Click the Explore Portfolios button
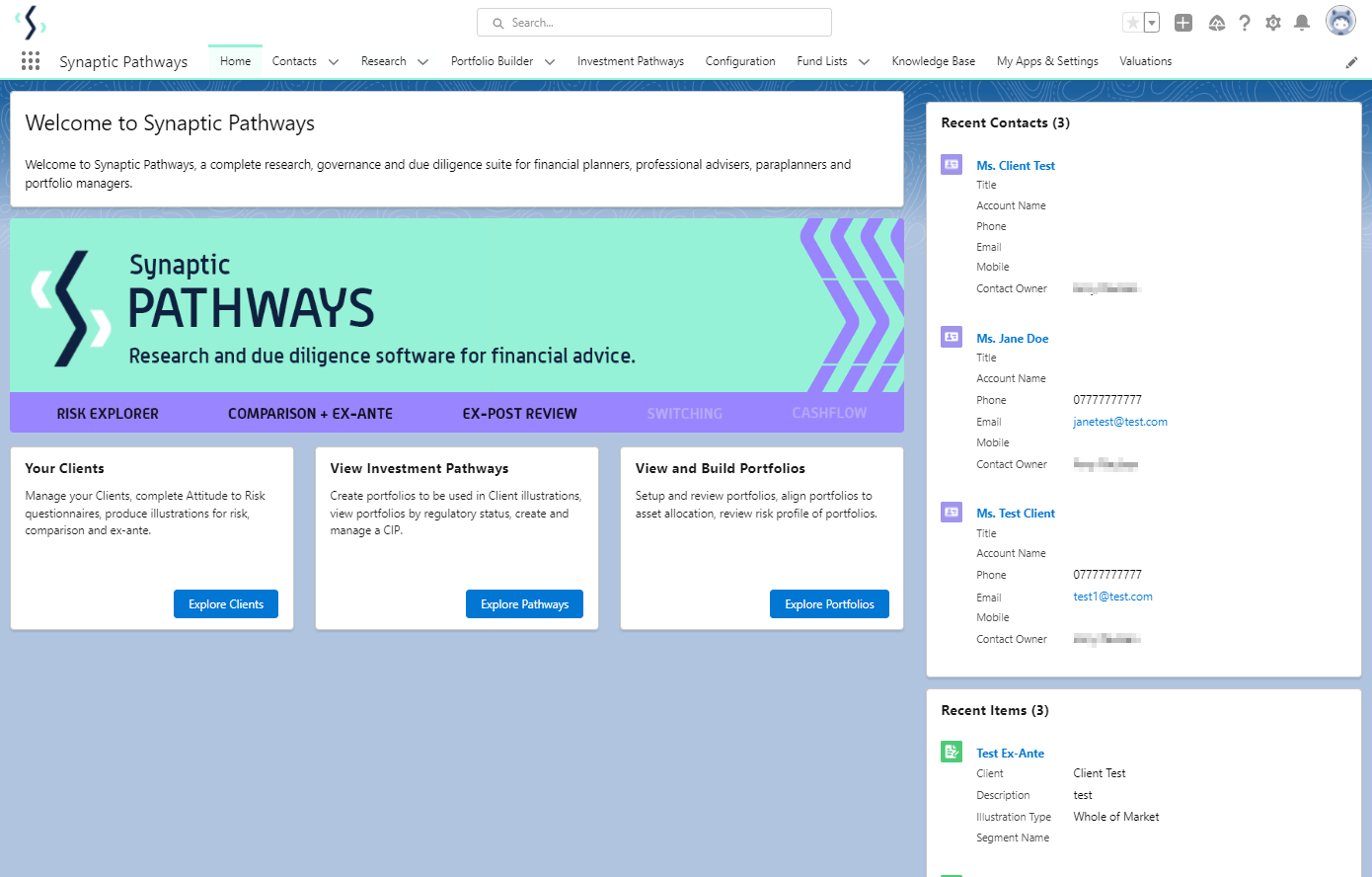The image size is (1372, 877). click(x=829, y=604)
